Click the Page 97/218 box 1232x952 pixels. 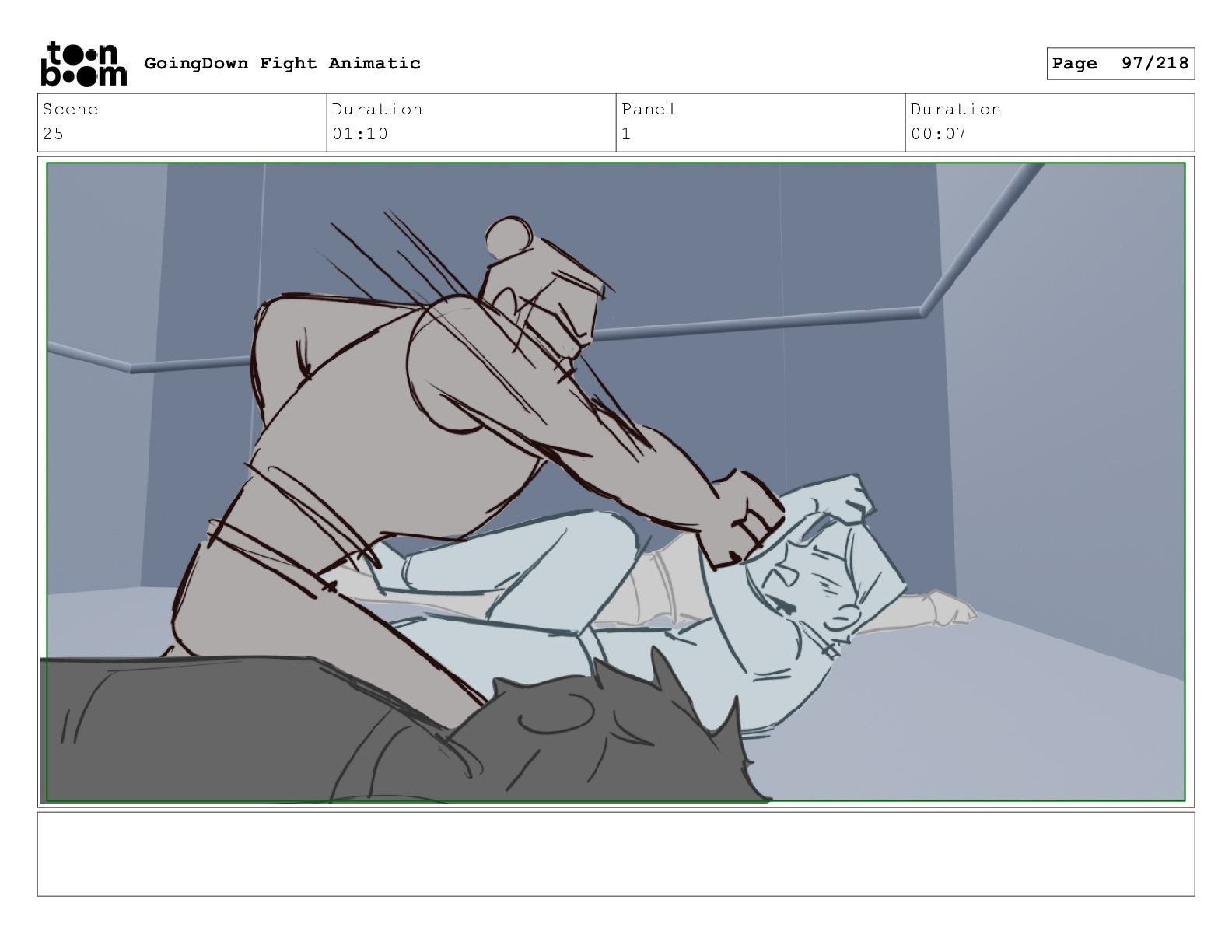pos(1120,64)
